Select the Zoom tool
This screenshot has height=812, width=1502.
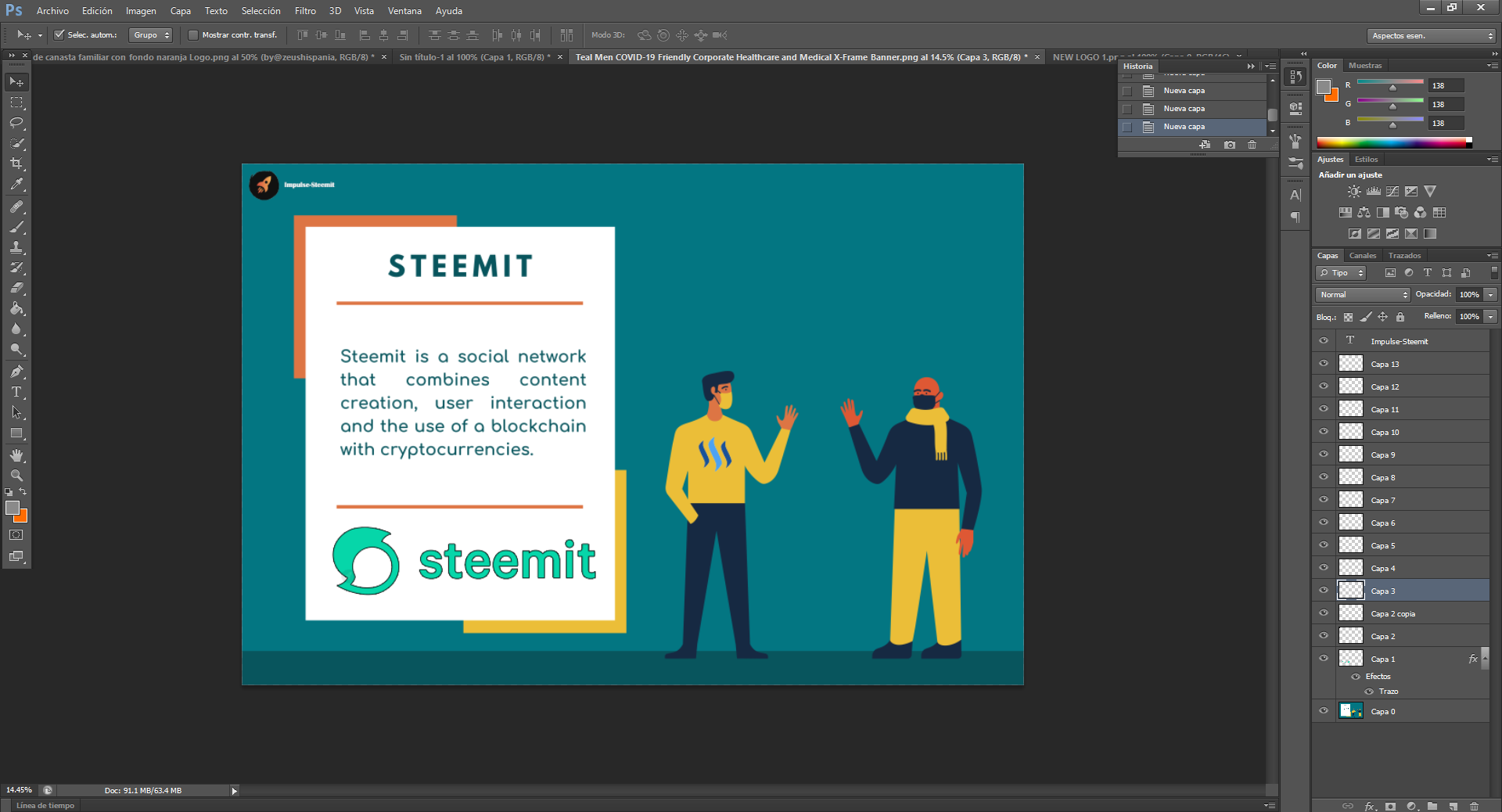click(16, 476)
